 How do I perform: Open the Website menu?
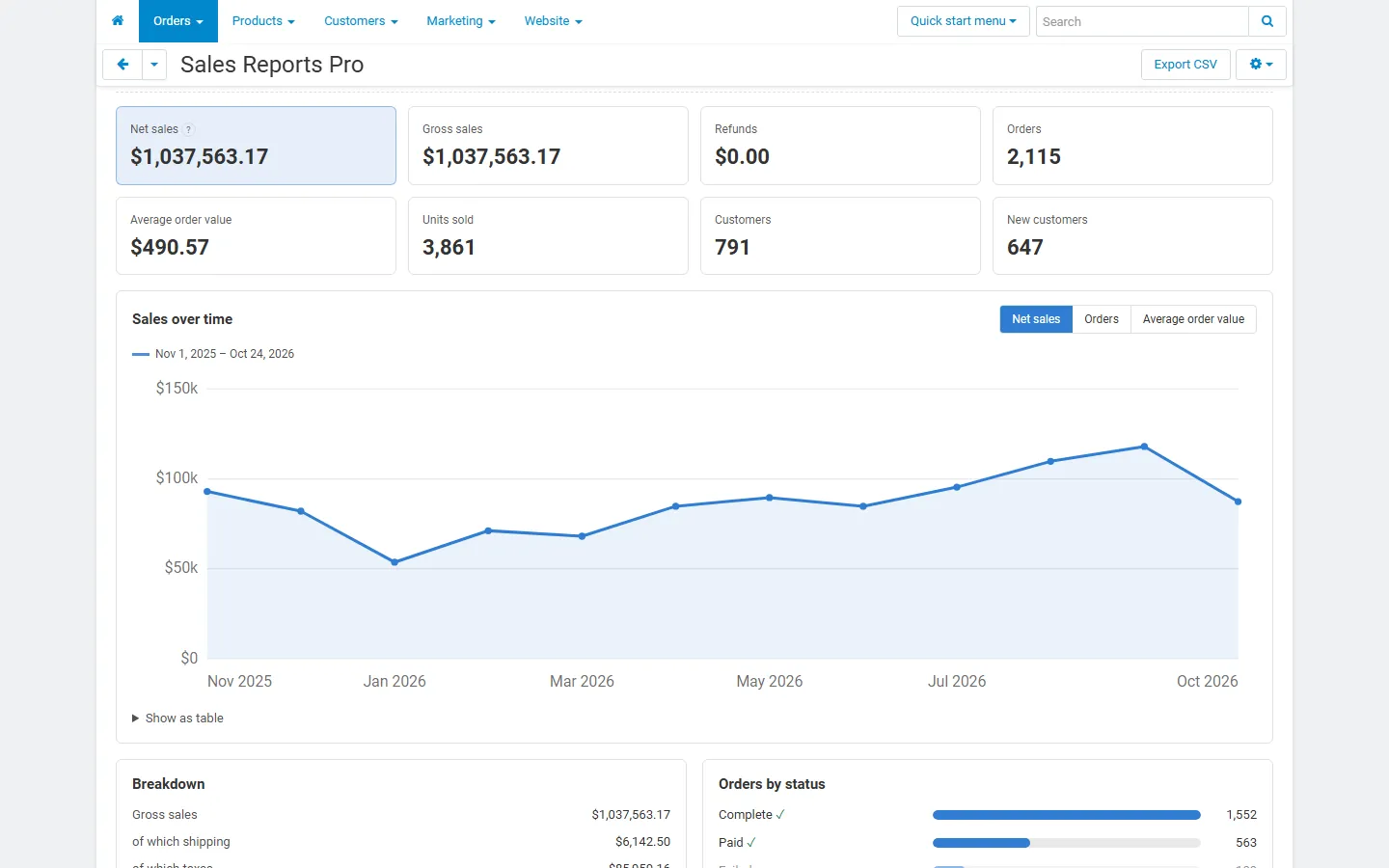point(554,21)
